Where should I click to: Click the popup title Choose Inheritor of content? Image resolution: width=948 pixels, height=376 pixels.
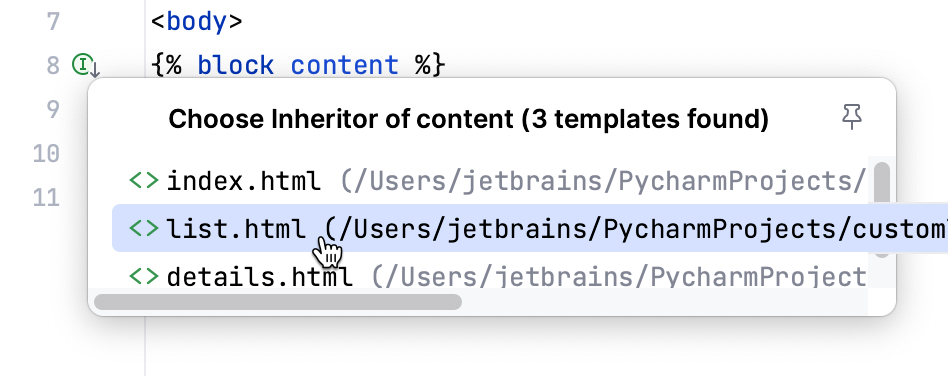(468, 120)
